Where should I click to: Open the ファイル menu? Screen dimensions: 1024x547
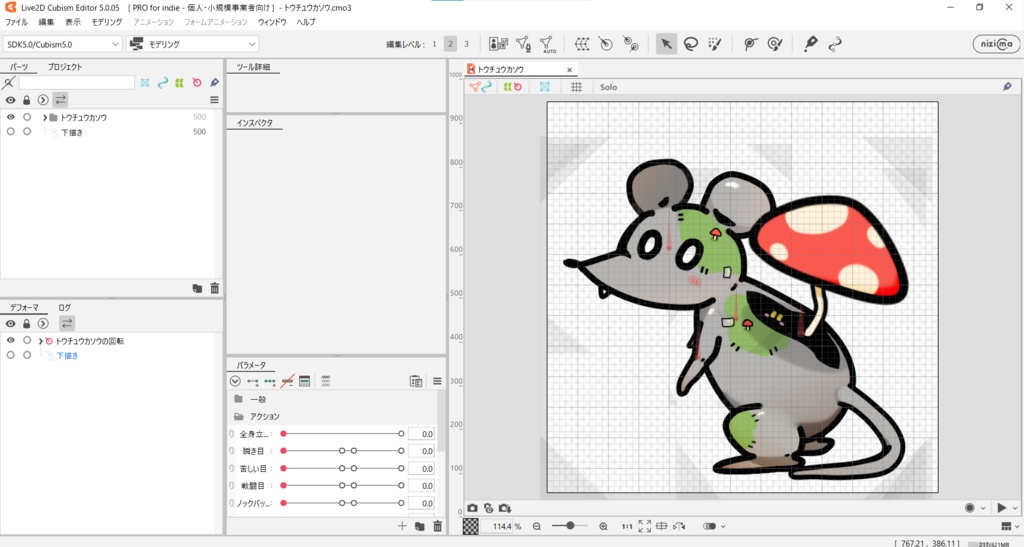16,22
